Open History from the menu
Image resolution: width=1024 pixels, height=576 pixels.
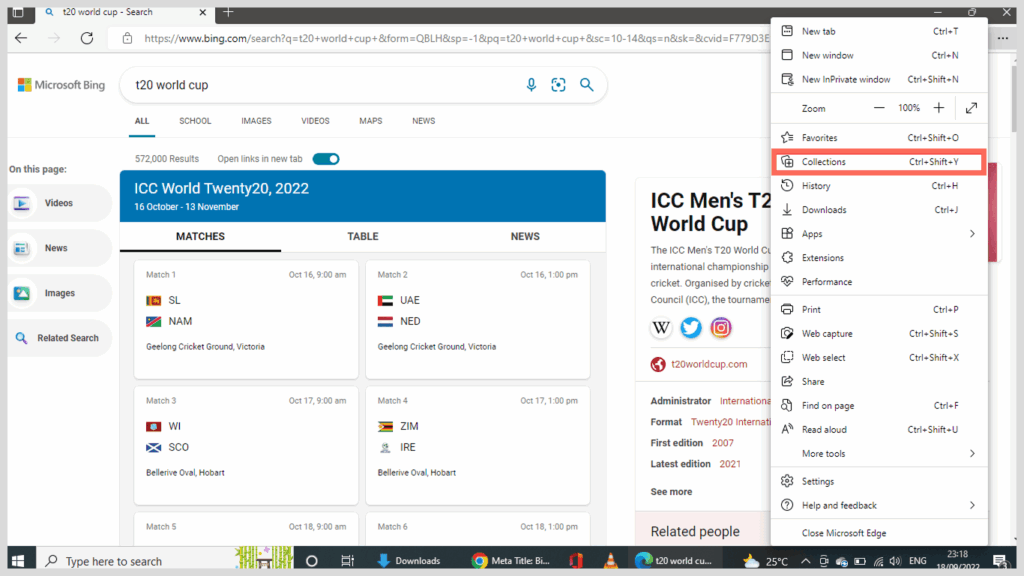(878, 186)
